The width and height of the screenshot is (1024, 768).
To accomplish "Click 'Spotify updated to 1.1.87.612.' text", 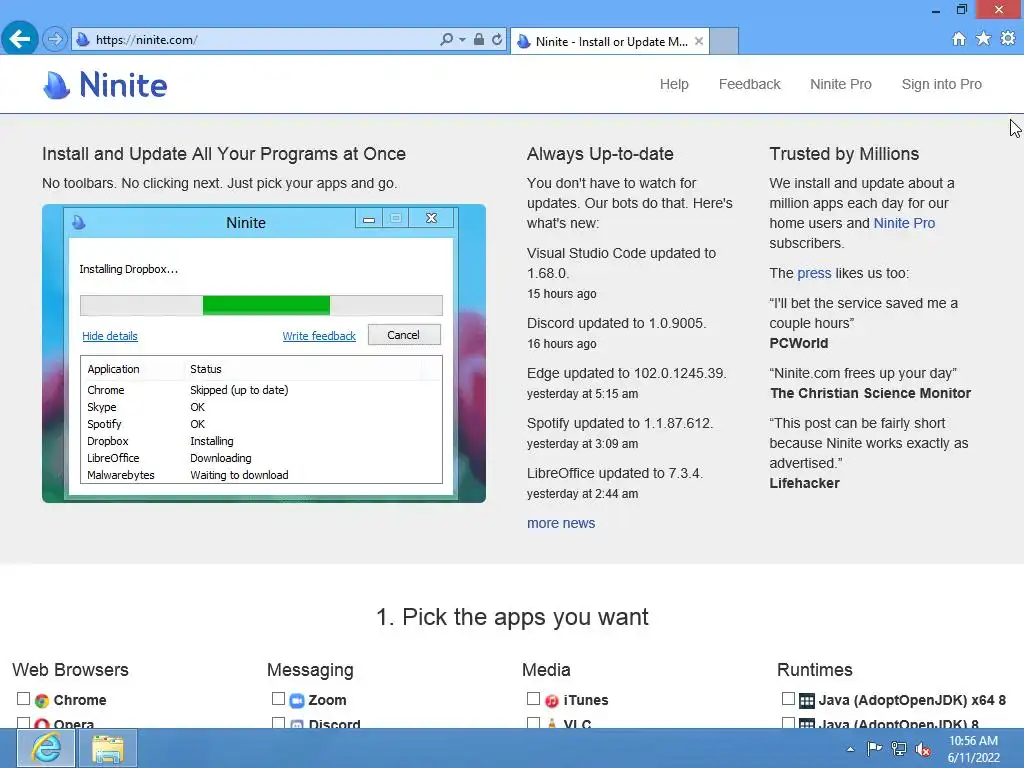I will (620, 423).
